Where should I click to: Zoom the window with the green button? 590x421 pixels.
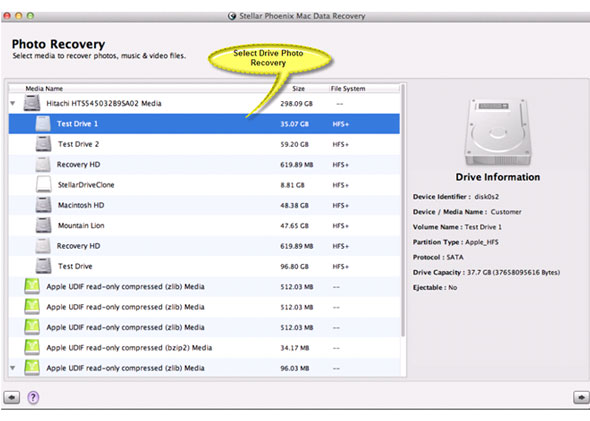tap(30, 16)
